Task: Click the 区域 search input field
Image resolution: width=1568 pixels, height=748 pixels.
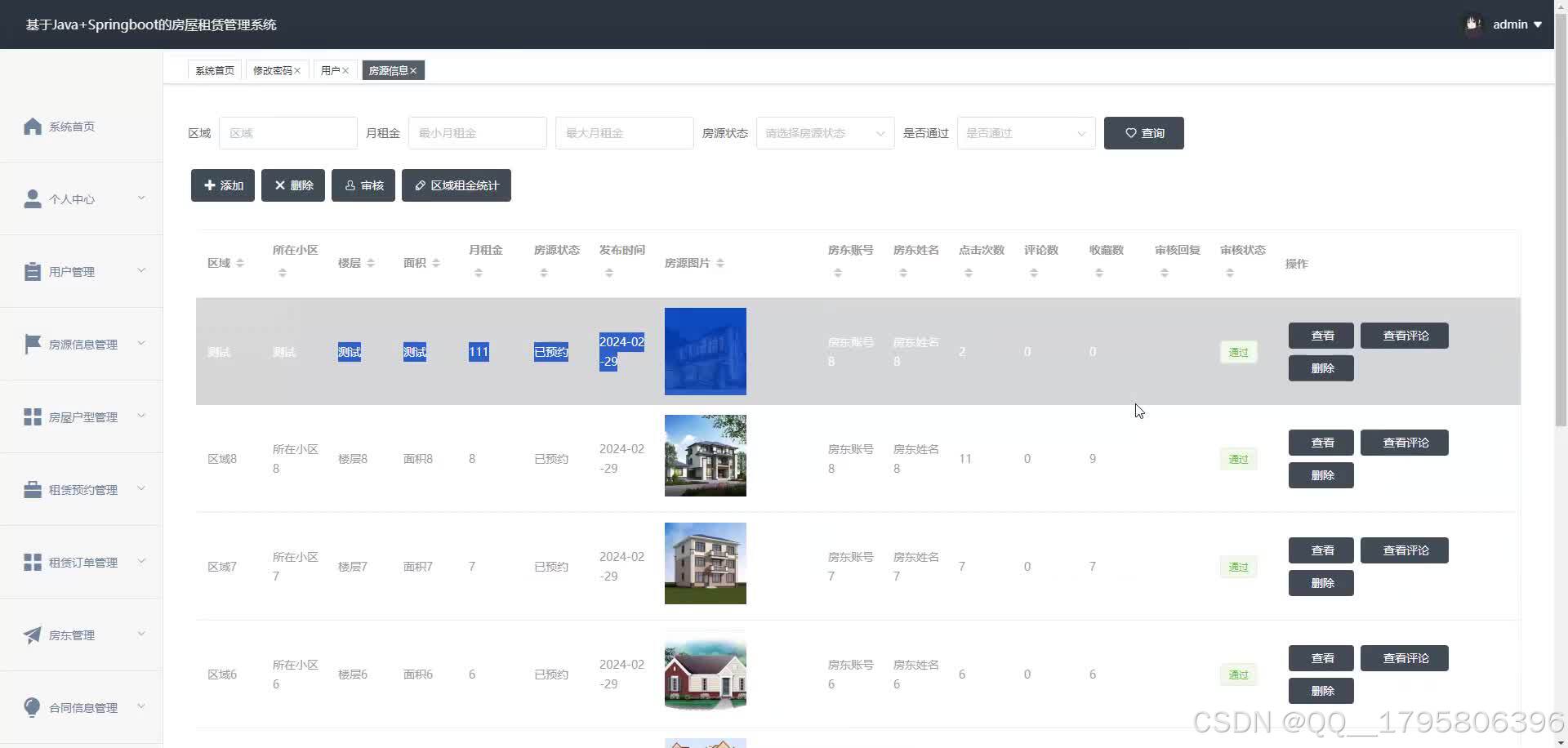Action: (288, 133)
